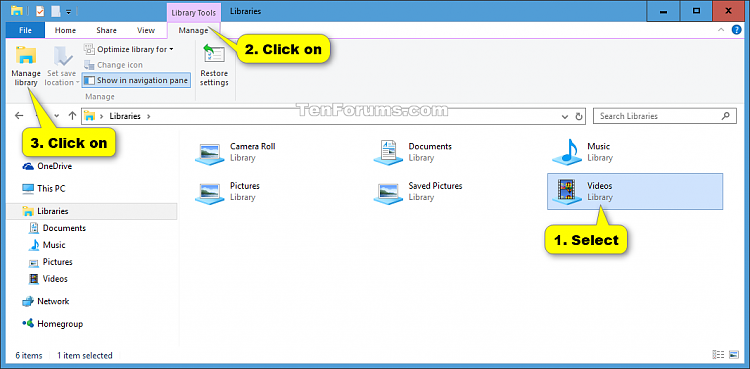
Task: Open Pictures under Libraries in sidebar
Action: coord(51,262)
